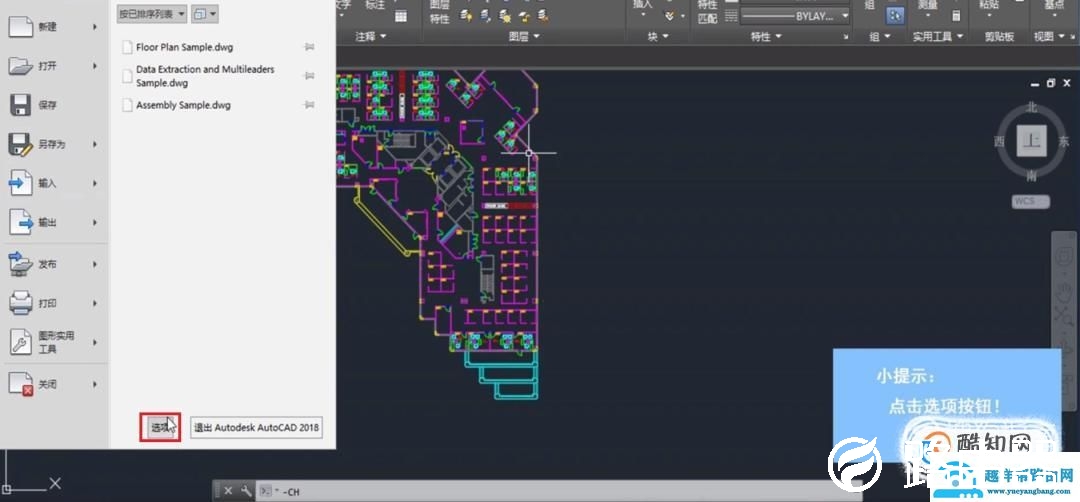Open the 另存为 (Save As) menu item
This screenshot has width=1080, height=502.
coord(52,145)
